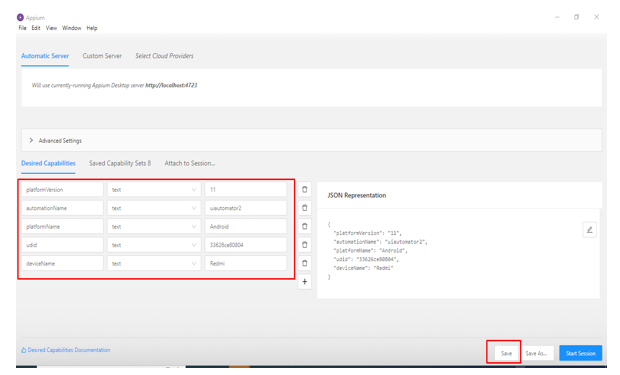The width and height of the screenshot is (620, 375).
Task: Open type dropdown for platformVersion
Action: click(153, 189)
